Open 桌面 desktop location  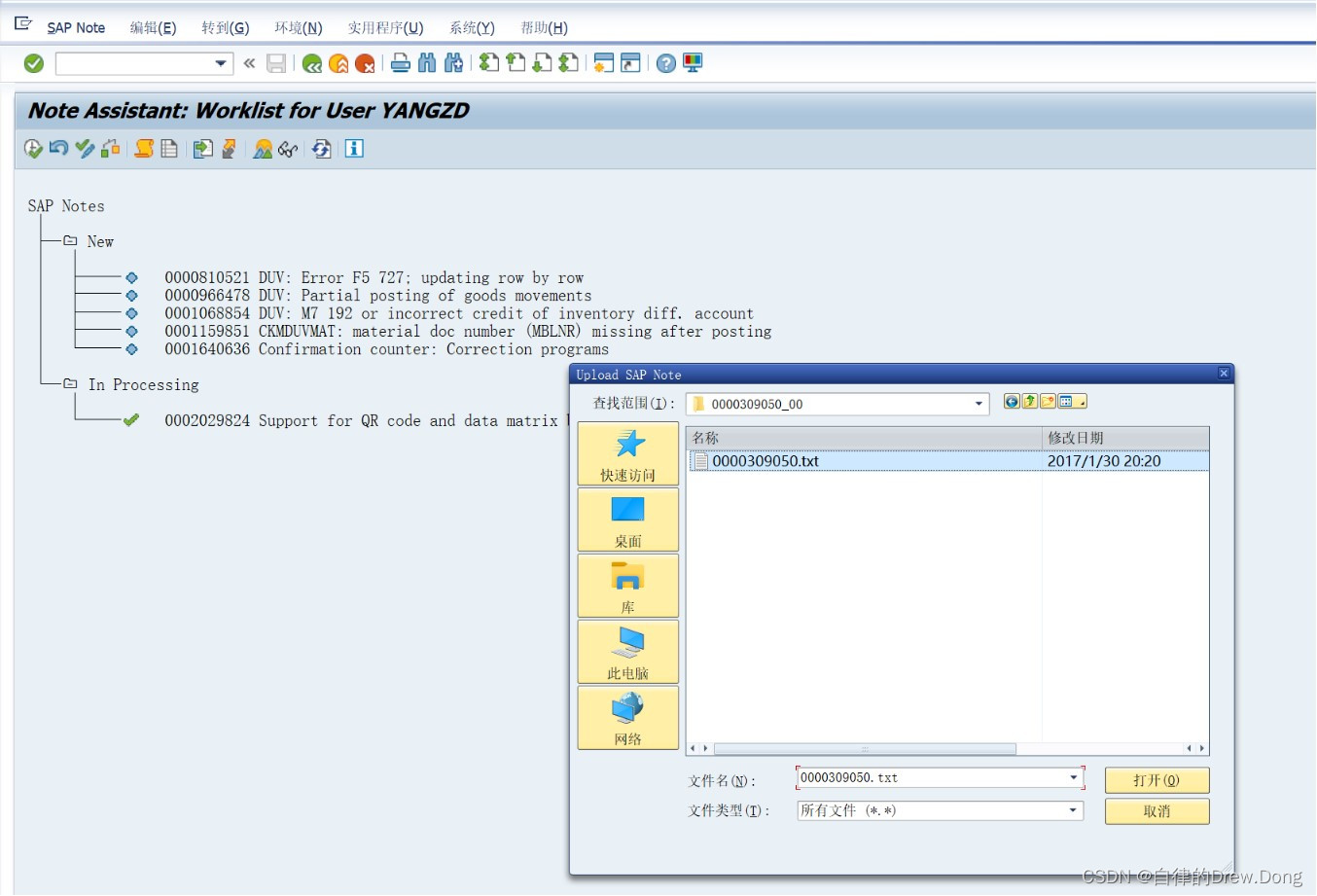pyautogui.click(x=628, y=520)
